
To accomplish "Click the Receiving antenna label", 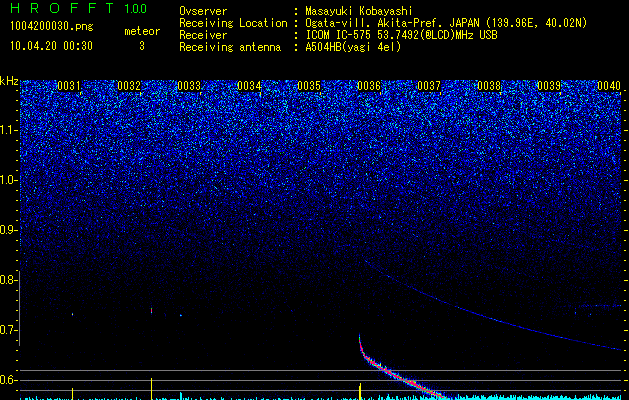I will click(x=230, y=47).
